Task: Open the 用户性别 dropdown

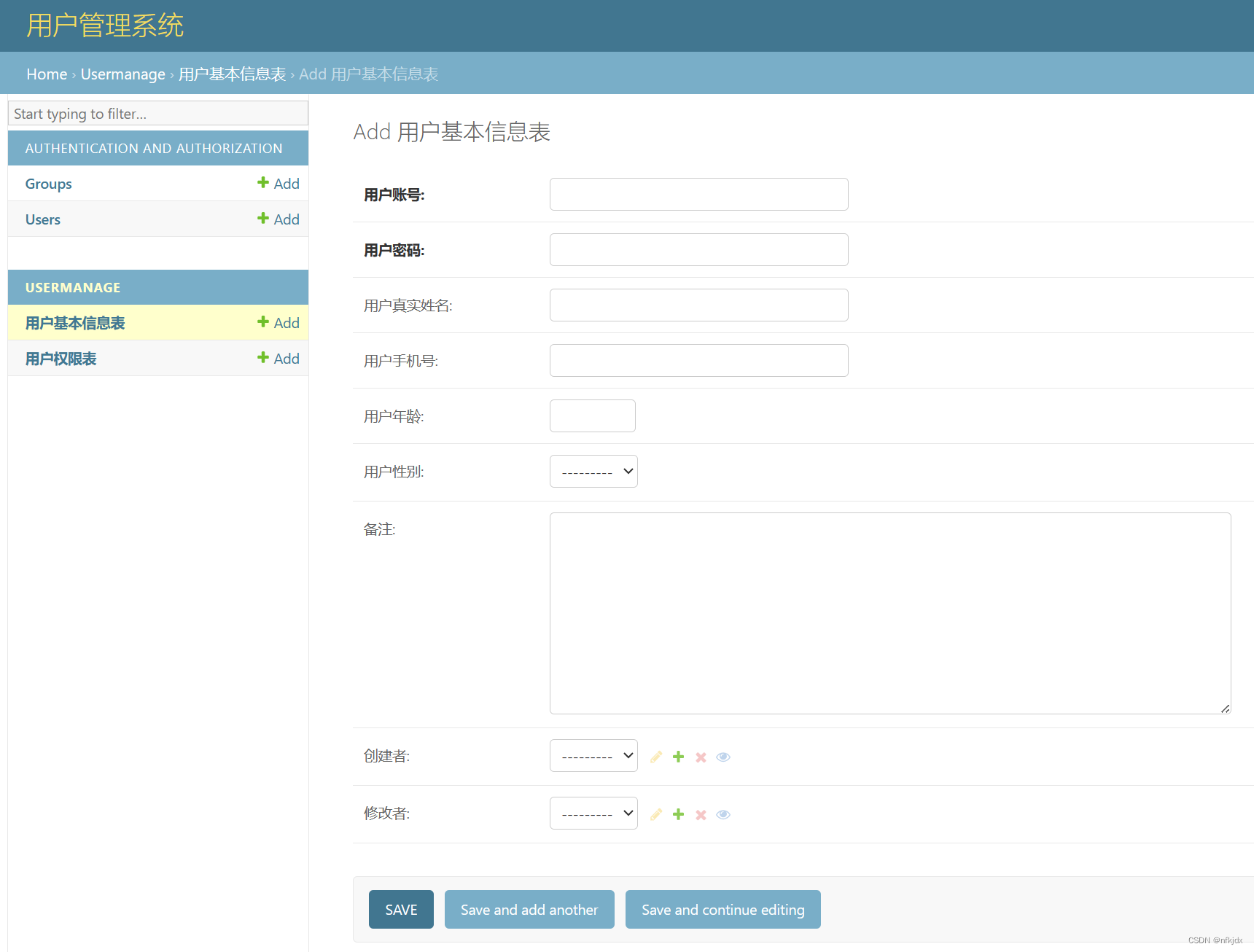Action: click(593, 471)
